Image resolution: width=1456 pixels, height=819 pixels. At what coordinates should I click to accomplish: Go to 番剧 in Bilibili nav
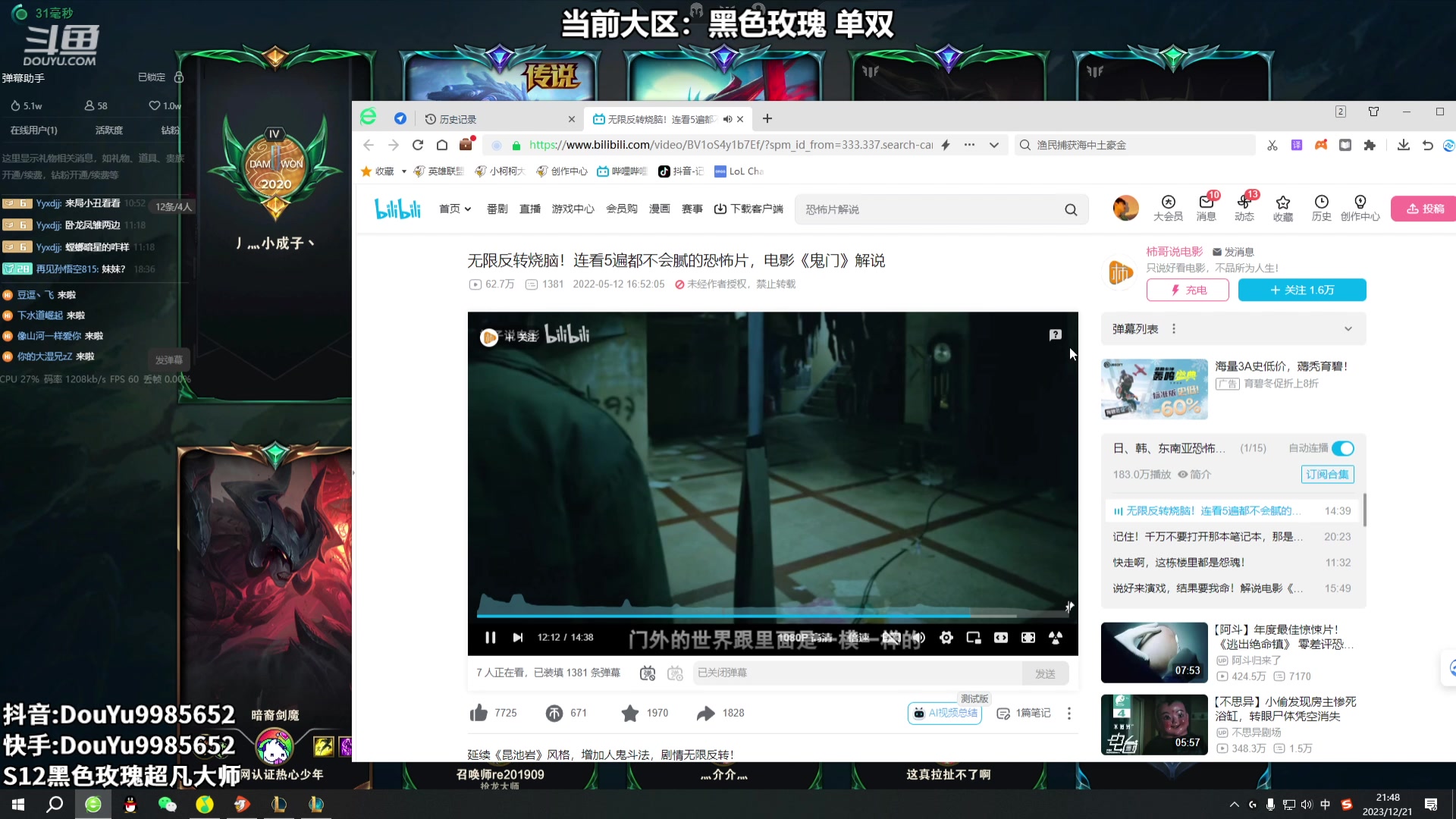click(497, 209)
